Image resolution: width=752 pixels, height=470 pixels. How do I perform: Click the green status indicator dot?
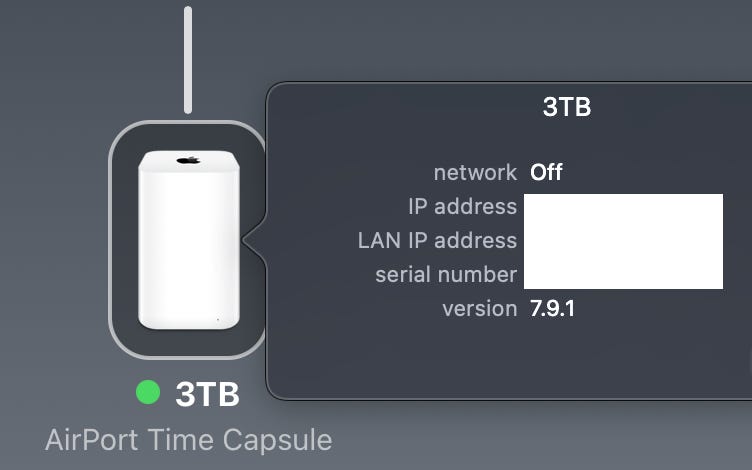tap(148, 394)
